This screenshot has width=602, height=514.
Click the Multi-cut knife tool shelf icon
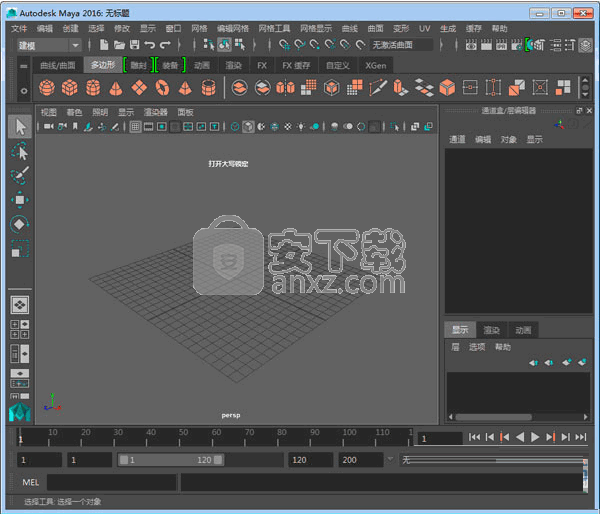tap(378, 88)
